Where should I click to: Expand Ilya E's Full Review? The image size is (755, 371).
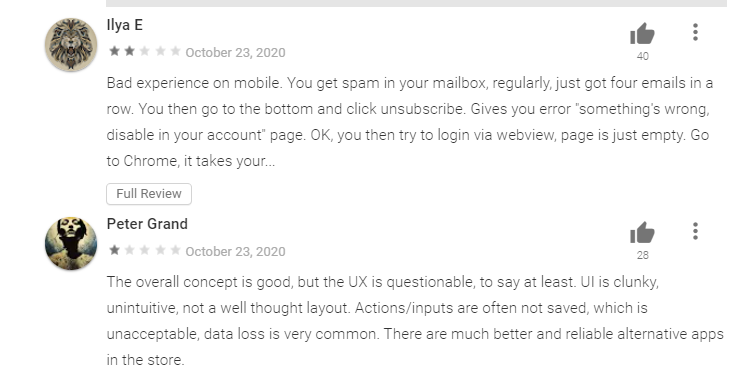click(149, 194)
